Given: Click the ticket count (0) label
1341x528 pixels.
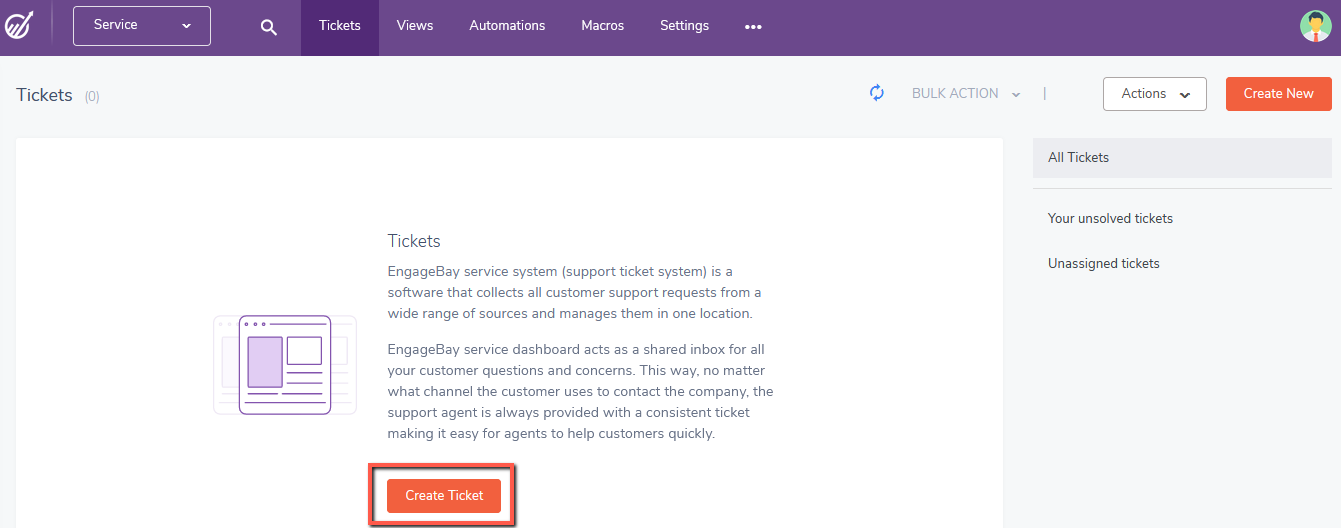Looking at the screenshot, I should [92, 97].
